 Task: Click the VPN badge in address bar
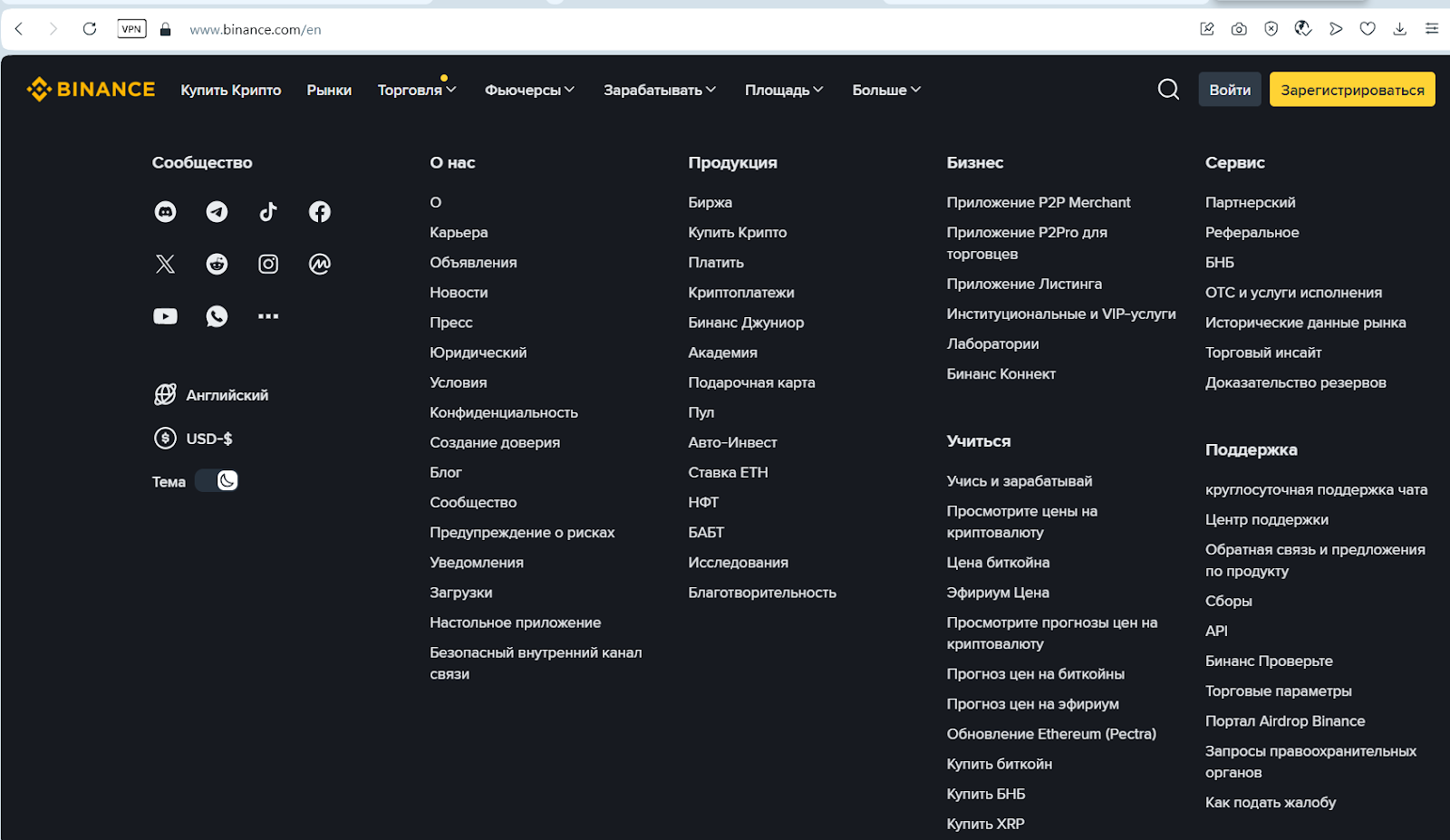(131, 29)
